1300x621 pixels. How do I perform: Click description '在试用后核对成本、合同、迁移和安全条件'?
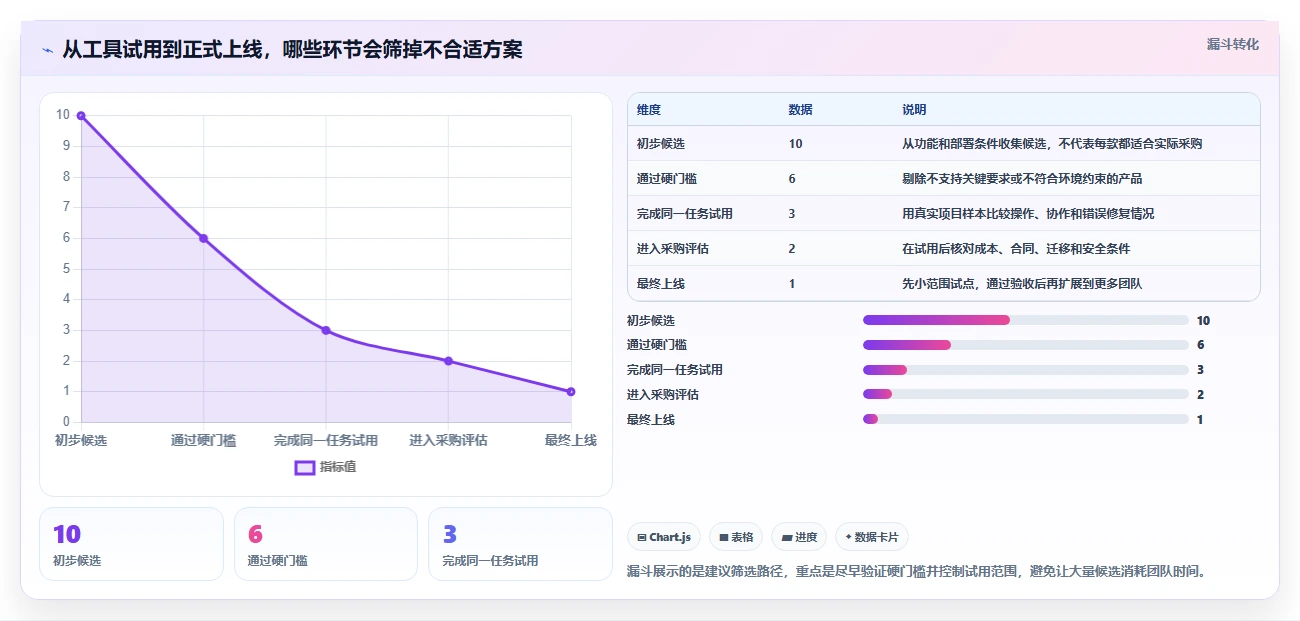1016,249
